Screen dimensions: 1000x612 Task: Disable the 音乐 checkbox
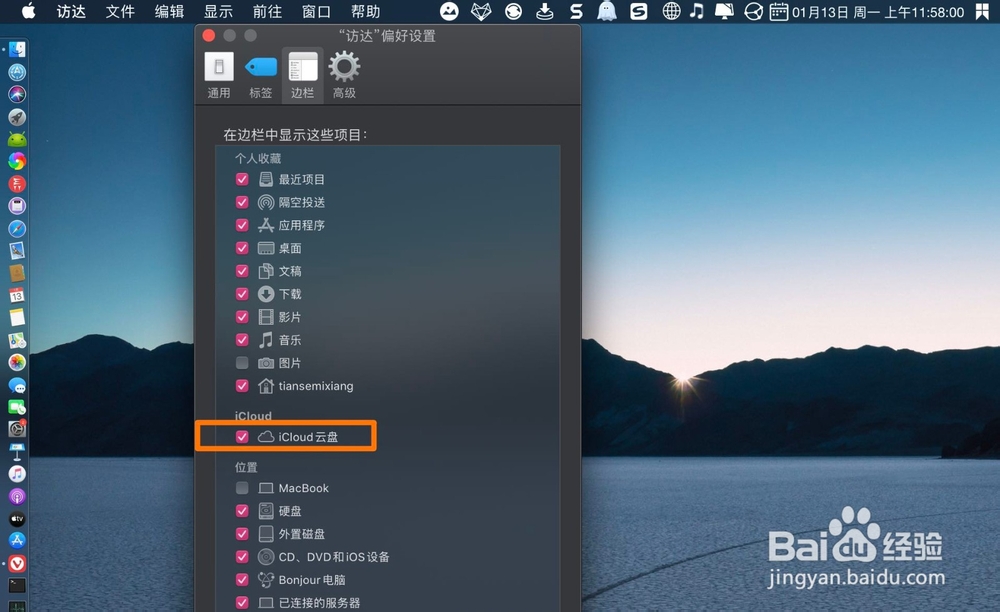pos(242,340)
